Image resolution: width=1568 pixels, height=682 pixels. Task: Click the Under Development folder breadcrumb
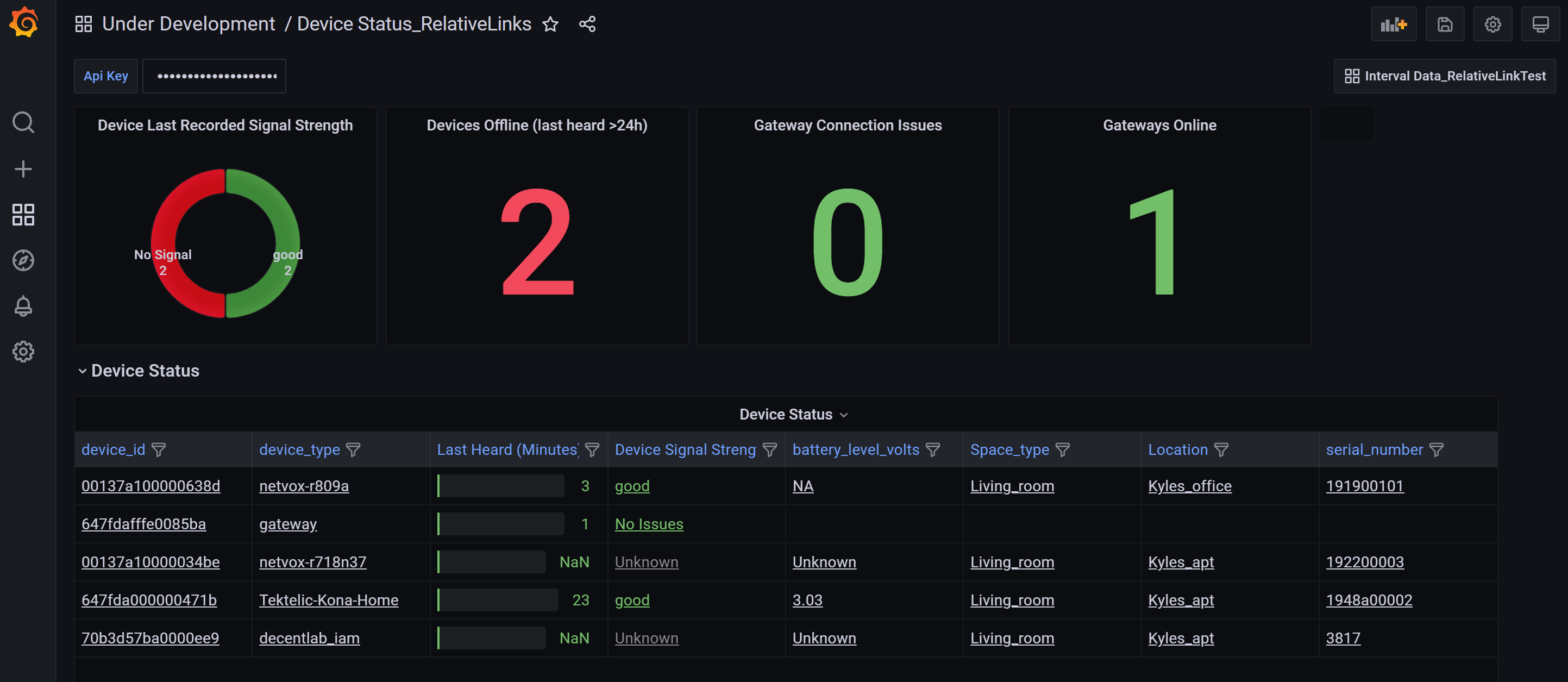(188, 24)
